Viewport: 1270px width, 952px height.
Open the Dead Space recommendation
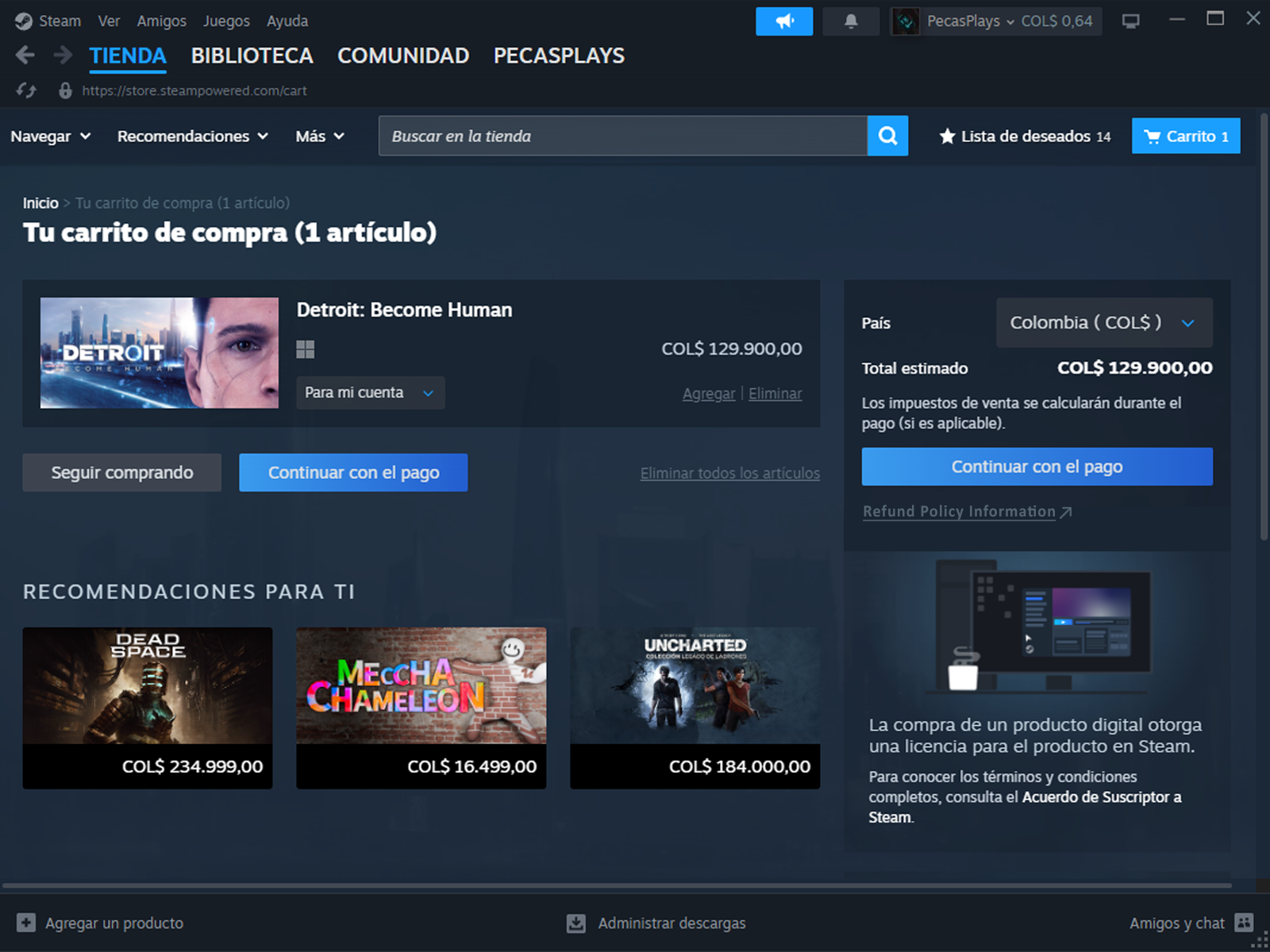click(148, 708)
